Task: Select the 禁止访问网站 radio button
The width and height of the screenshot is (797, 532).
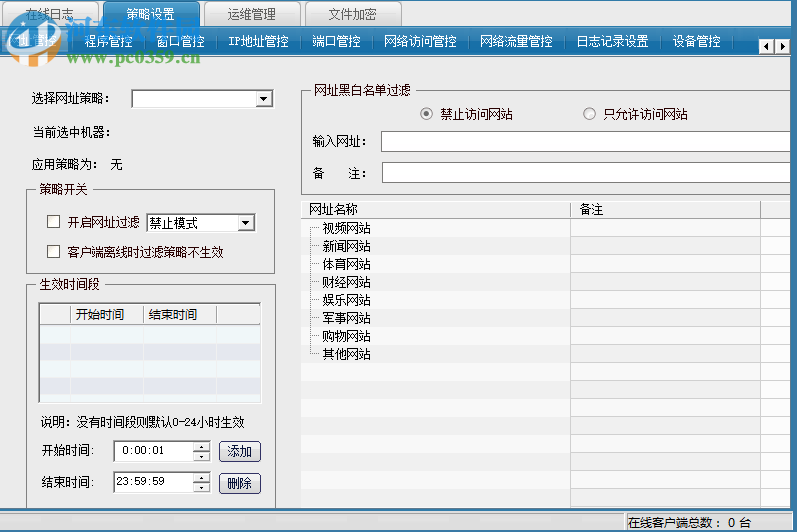Action: click(x=426, y=114)
